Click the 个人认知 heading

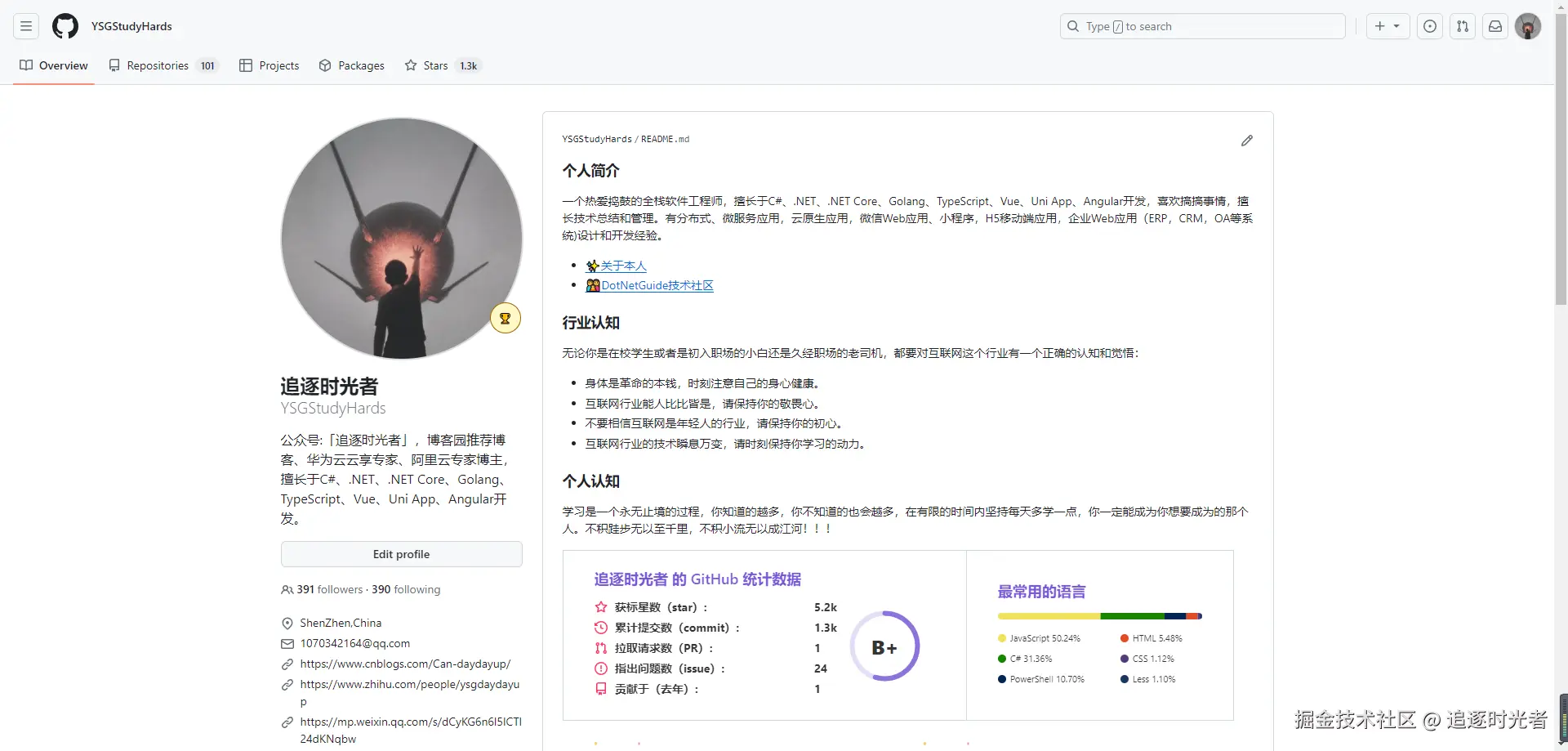click(591, 481)
